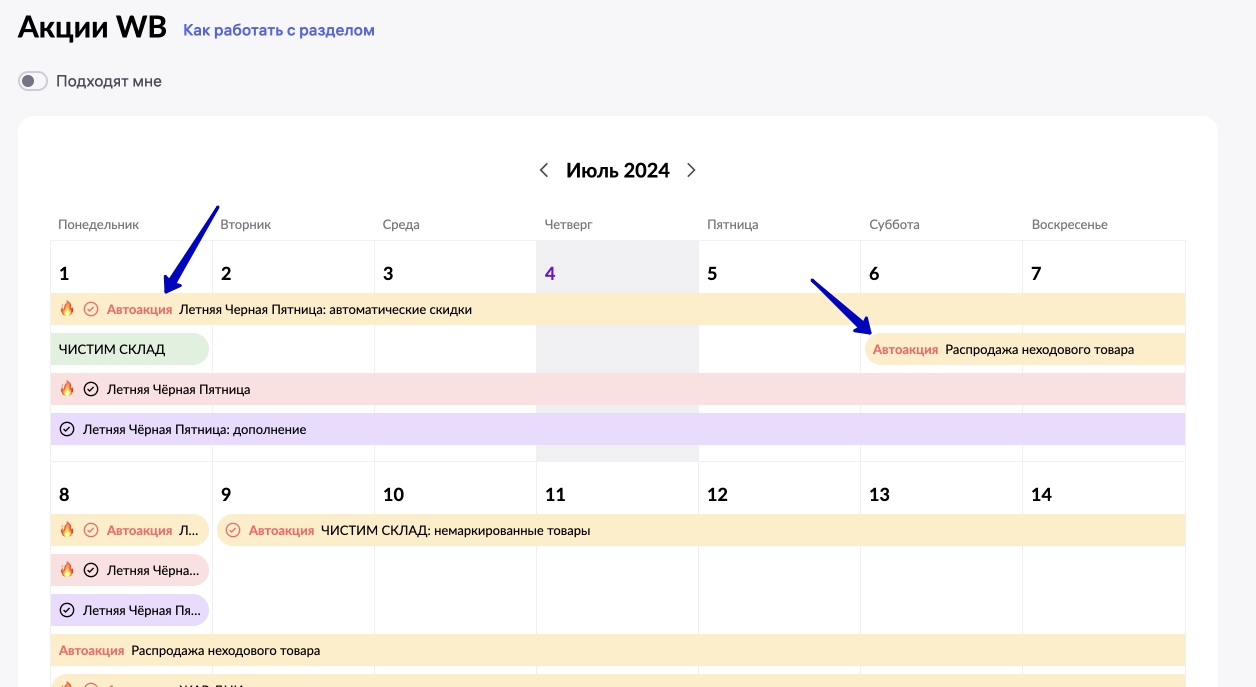This screenshot has height=687, width=1256.
Task: Open 'Летняя Чёрная Пятница: дополнение' purple promo
Action: 618,429
